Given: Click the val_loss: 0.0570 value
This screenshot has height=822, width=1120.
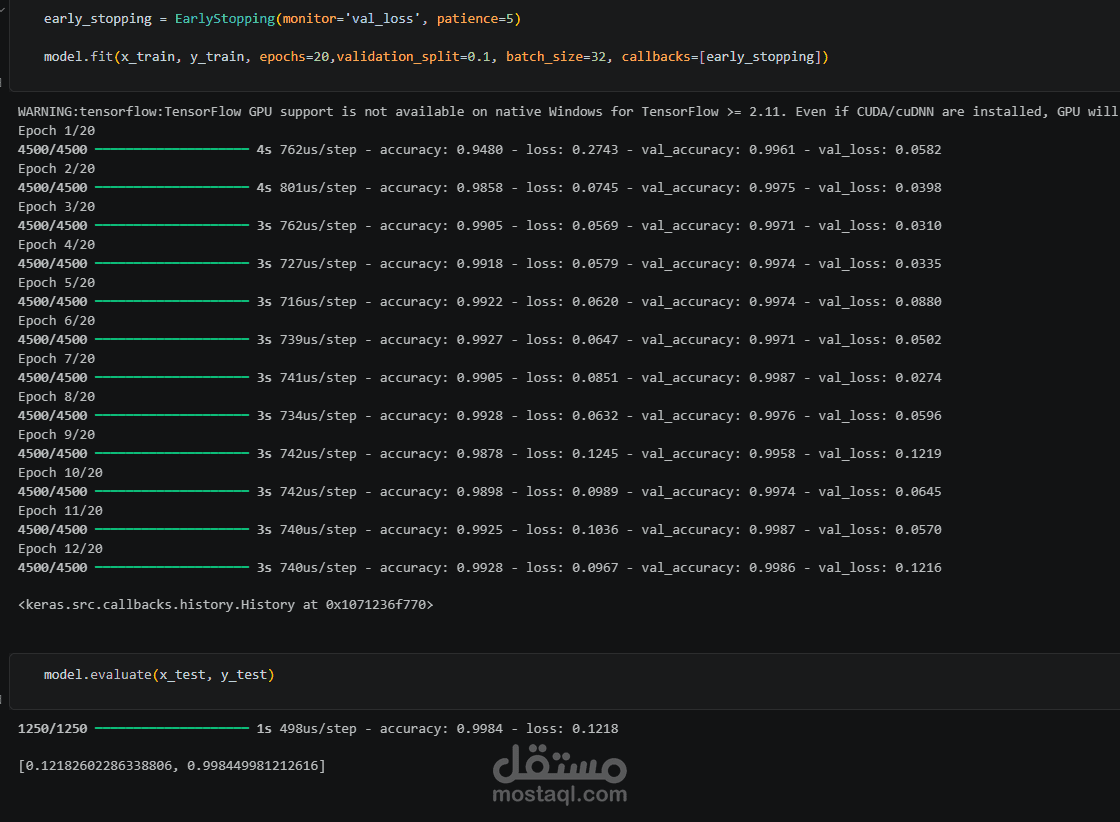Looking at the screenshot, I should pyautogui.click(x=880, y=529).
